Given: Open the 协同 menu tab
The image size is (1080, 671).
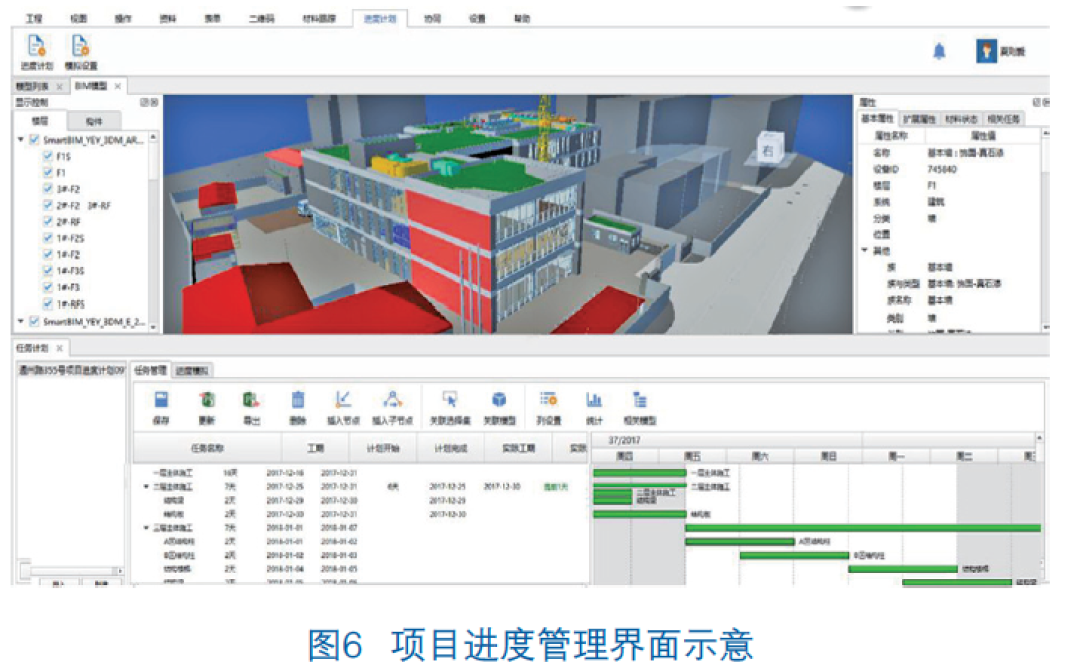Looking at the screenshot, I should point(432,19).
